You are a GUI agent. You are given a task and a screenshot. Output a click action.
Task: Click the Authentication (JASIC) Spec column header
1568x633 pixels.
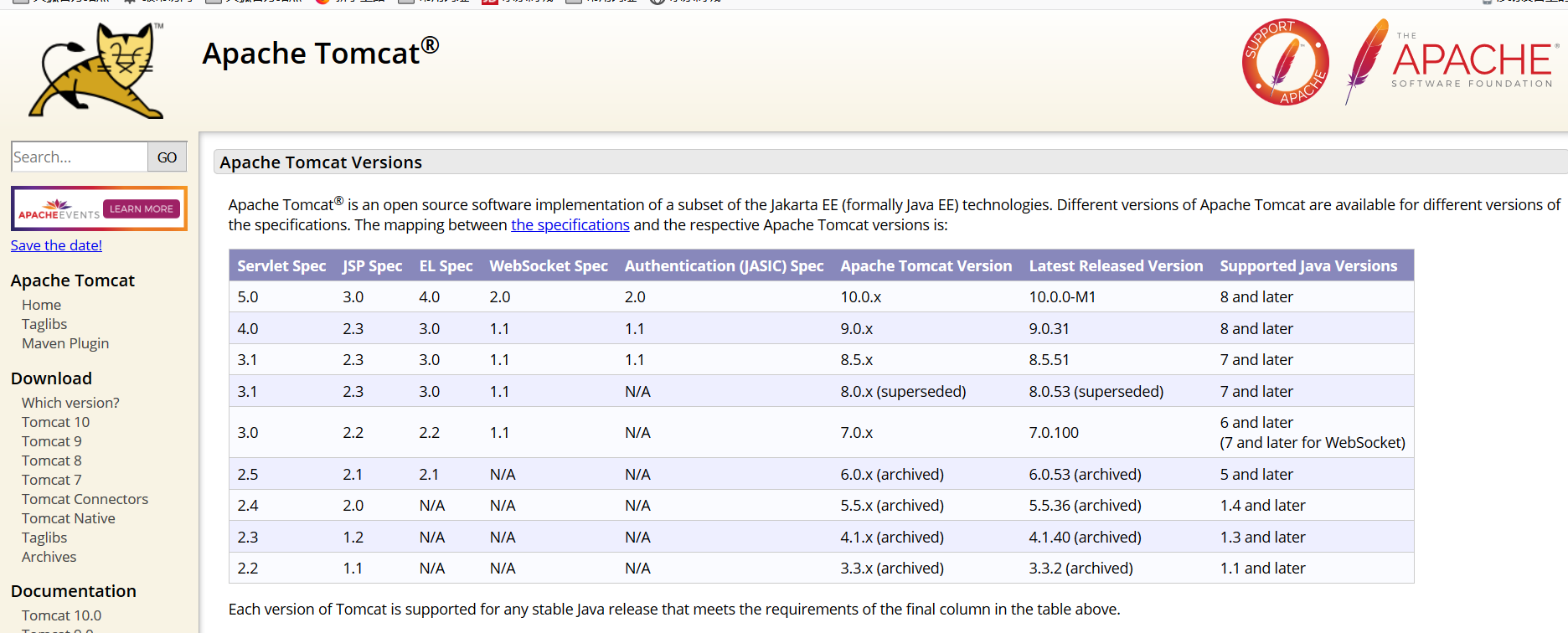(725, 265)
